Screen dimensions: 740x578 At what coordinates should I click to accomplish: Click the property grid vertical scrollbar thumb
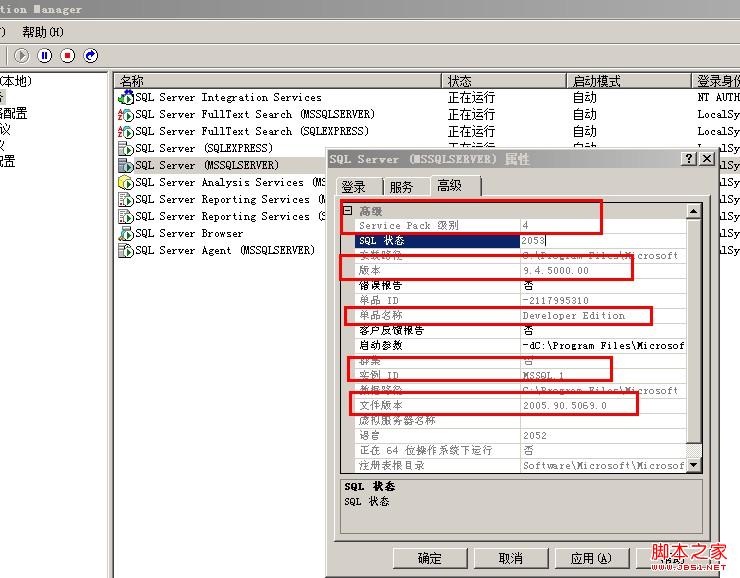[693, 331]
